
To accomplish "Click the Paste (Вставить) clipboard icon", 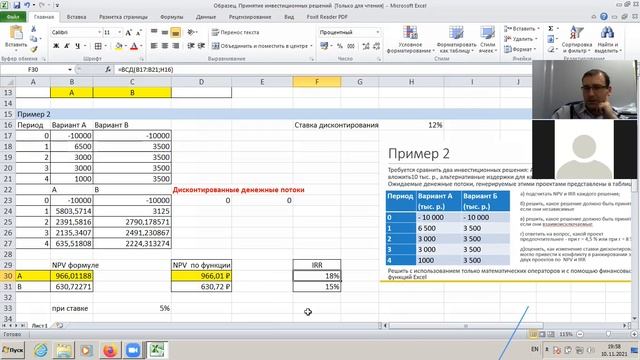I will [16, 33].
